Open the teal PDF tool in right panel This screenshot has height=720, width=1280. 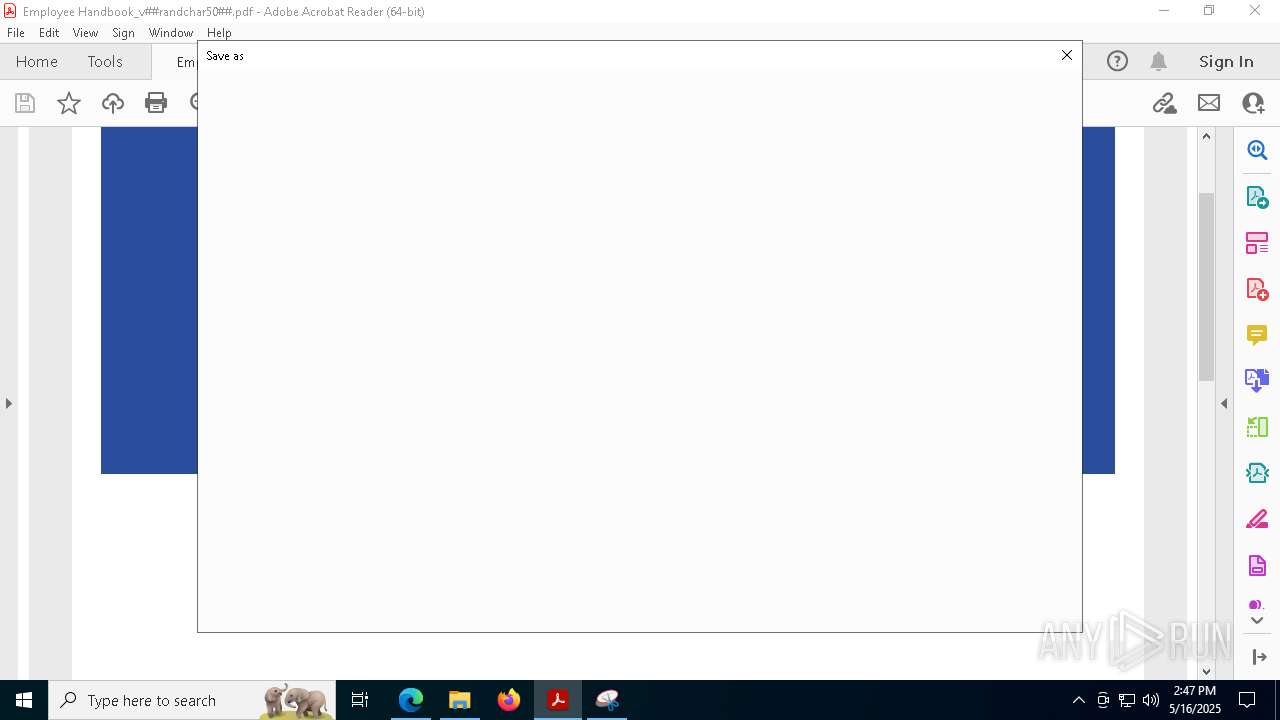(1257, 473)
